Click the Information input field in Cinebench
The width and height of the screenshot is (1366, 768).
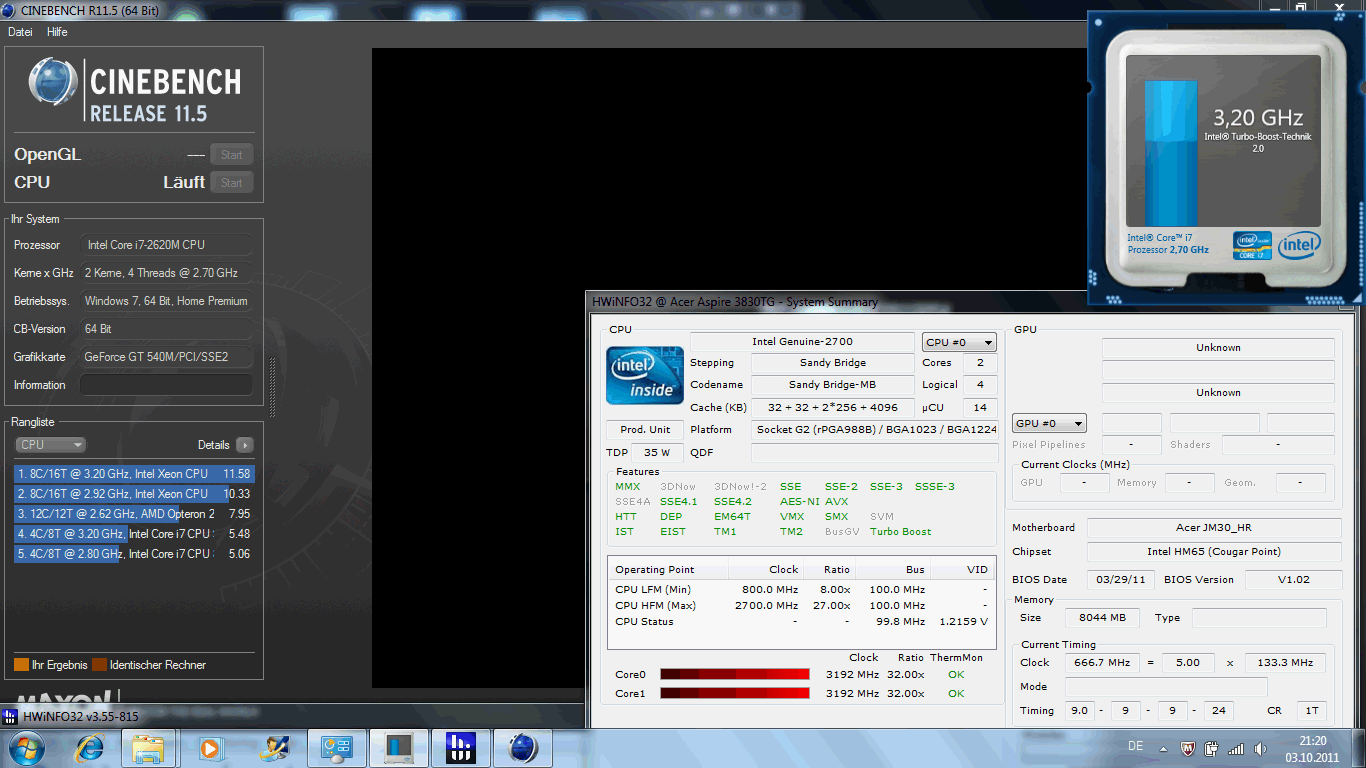[x=166, y=385]
